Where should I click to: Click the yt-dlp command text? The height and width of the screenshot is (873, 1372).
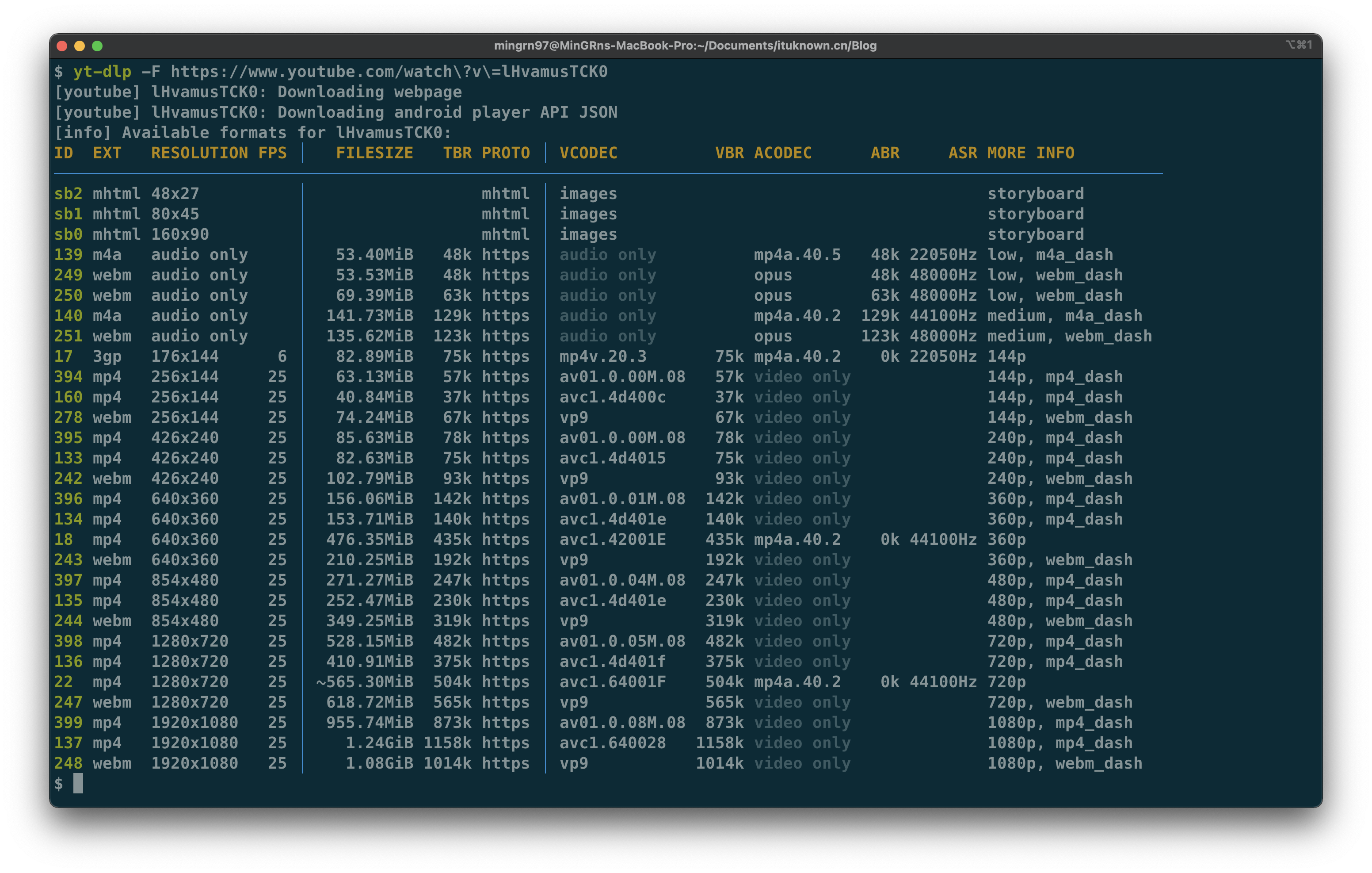click(102, 72)
